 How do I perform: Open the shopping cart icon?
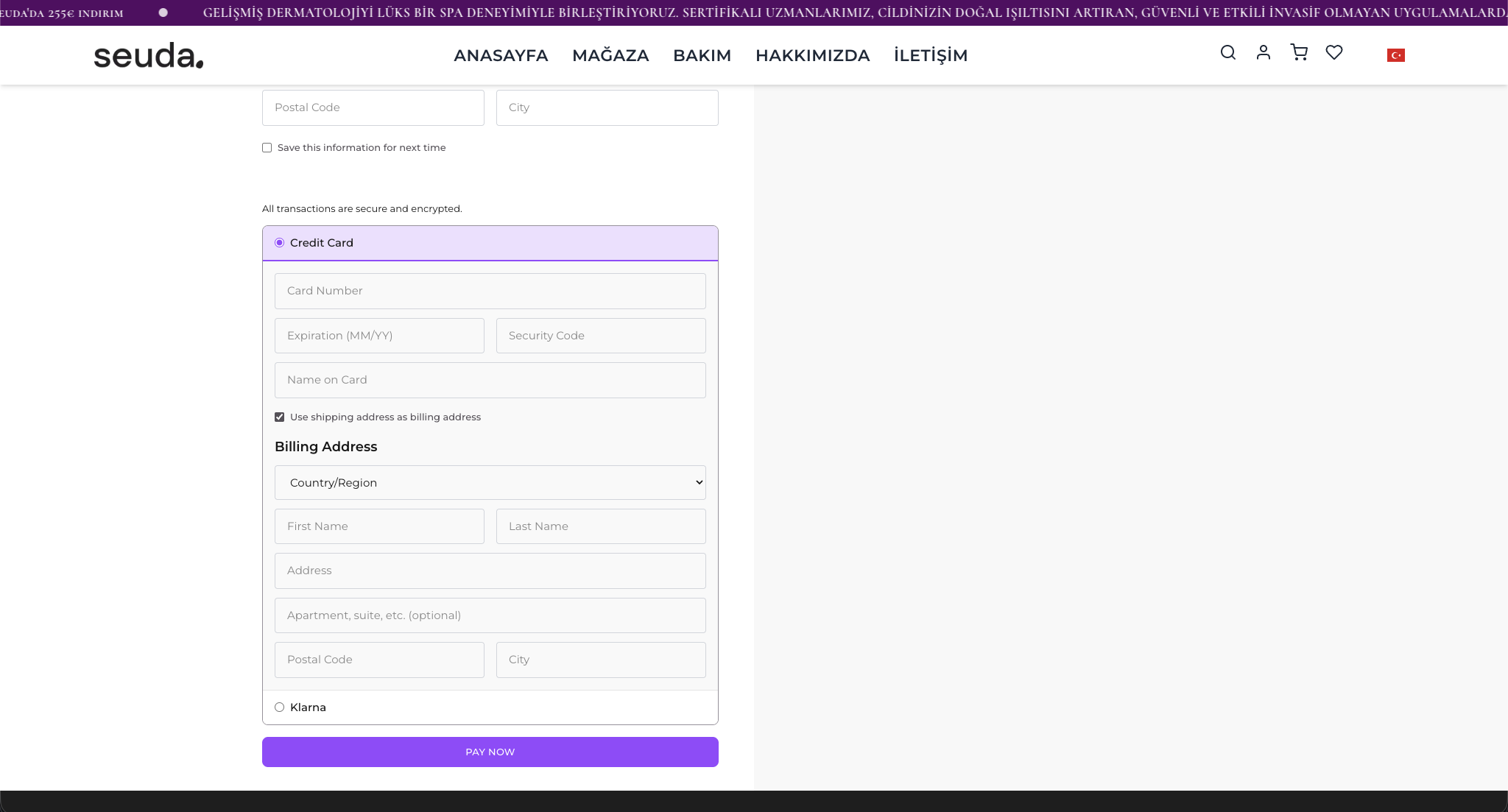click(x=1300, y=53)
